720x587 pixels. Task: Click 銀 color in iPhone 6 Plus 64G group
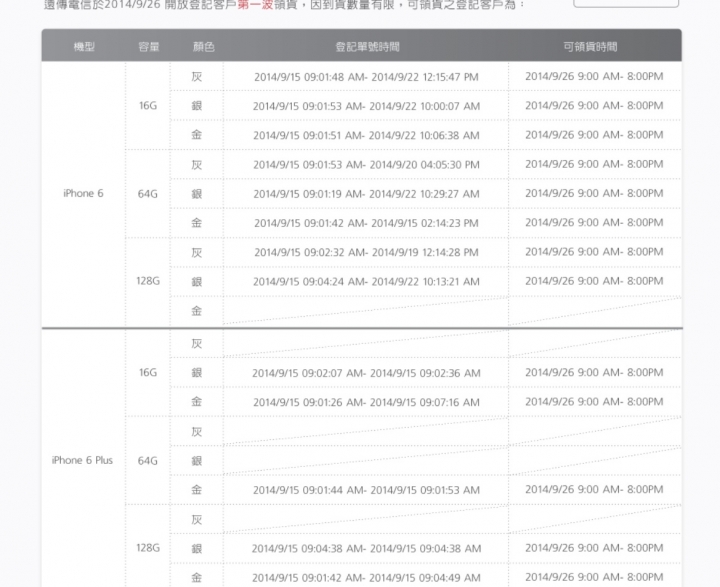click(197, 461)
